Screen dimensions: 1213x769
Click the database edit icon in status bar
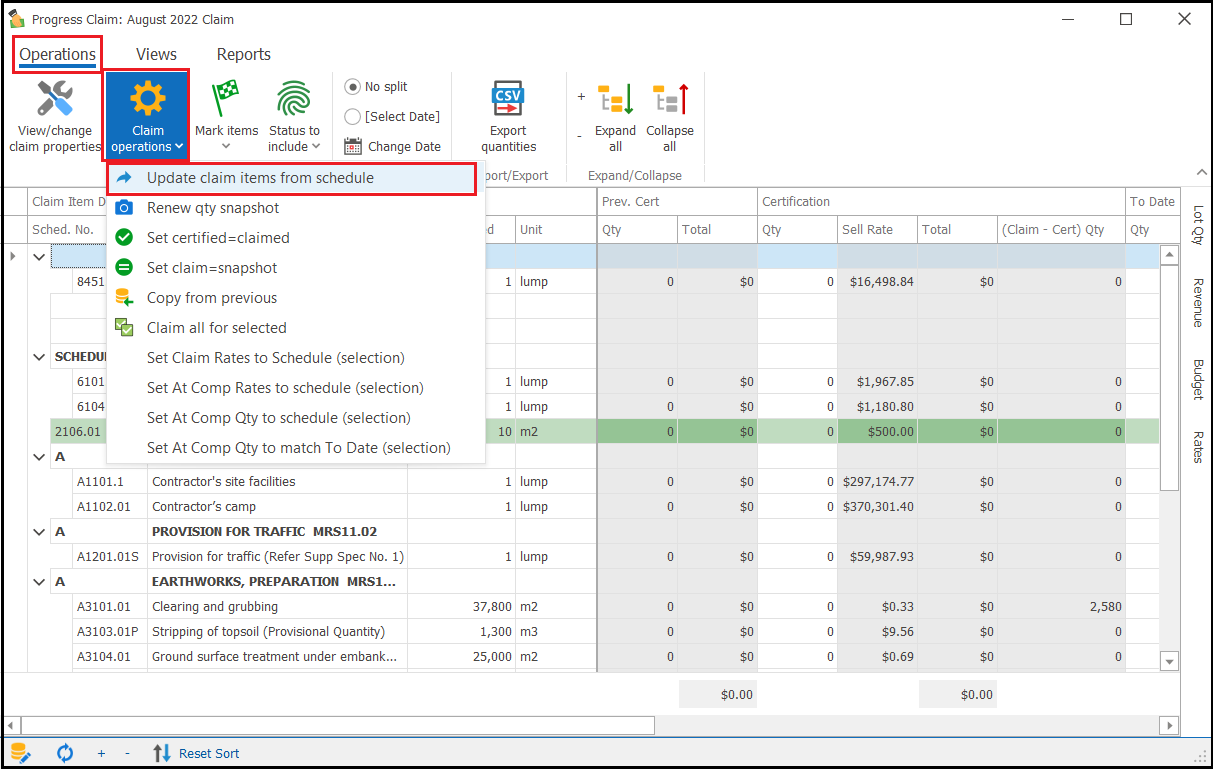point(21,753)
